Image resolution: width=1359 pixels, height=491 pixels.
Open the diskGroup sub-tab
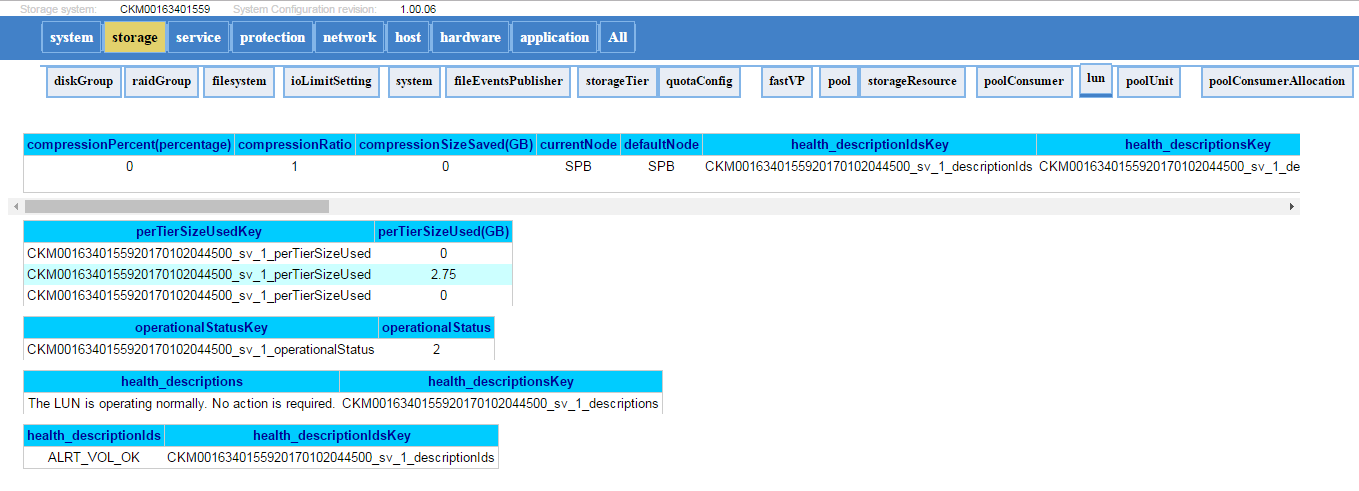(84, 82)
